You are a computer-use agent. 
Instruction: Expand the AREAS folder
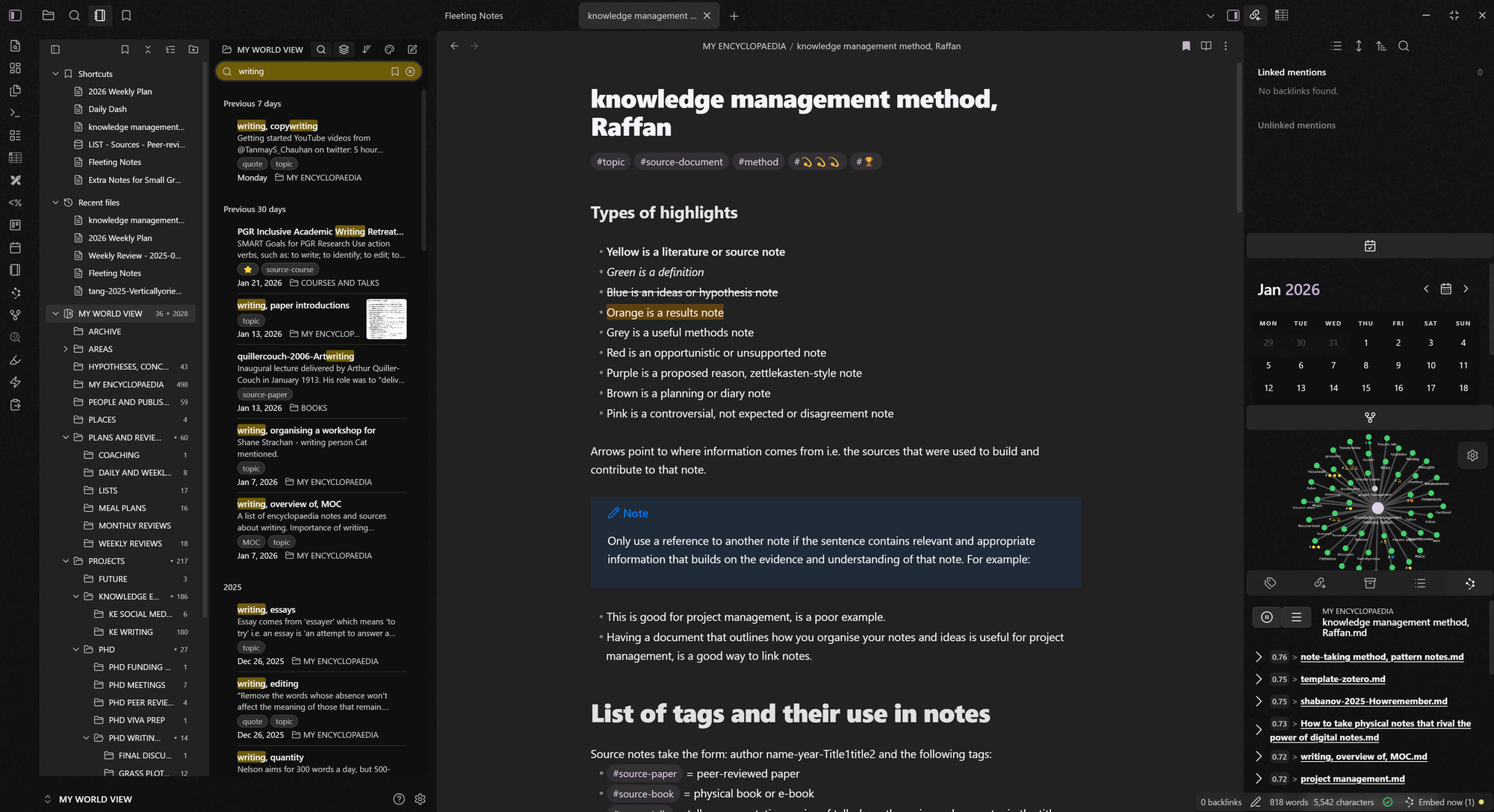66,349
